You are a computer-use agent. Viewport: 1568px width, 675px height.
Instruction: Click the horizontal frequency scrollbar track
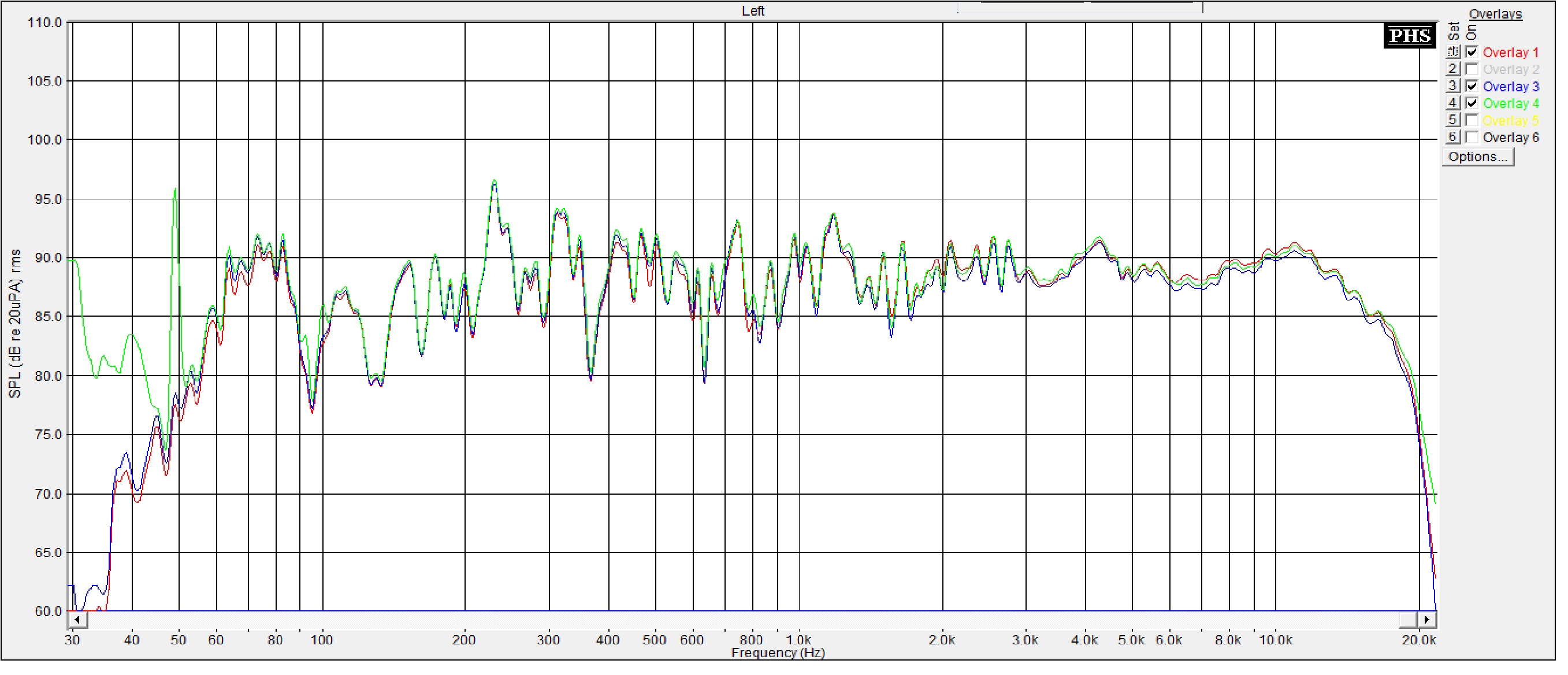[x=730, y=620]
